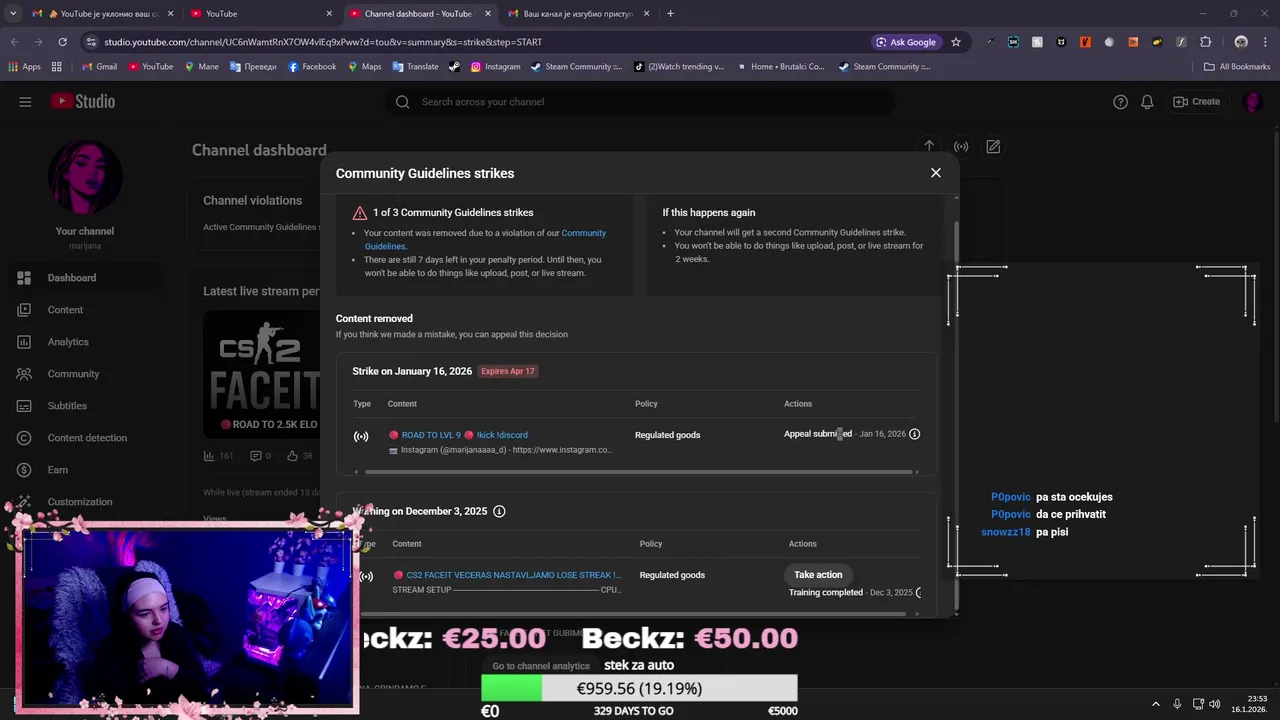Open the tab search dropdown arrow
This screenshot has height=720, width=1280.
[12, 14]
